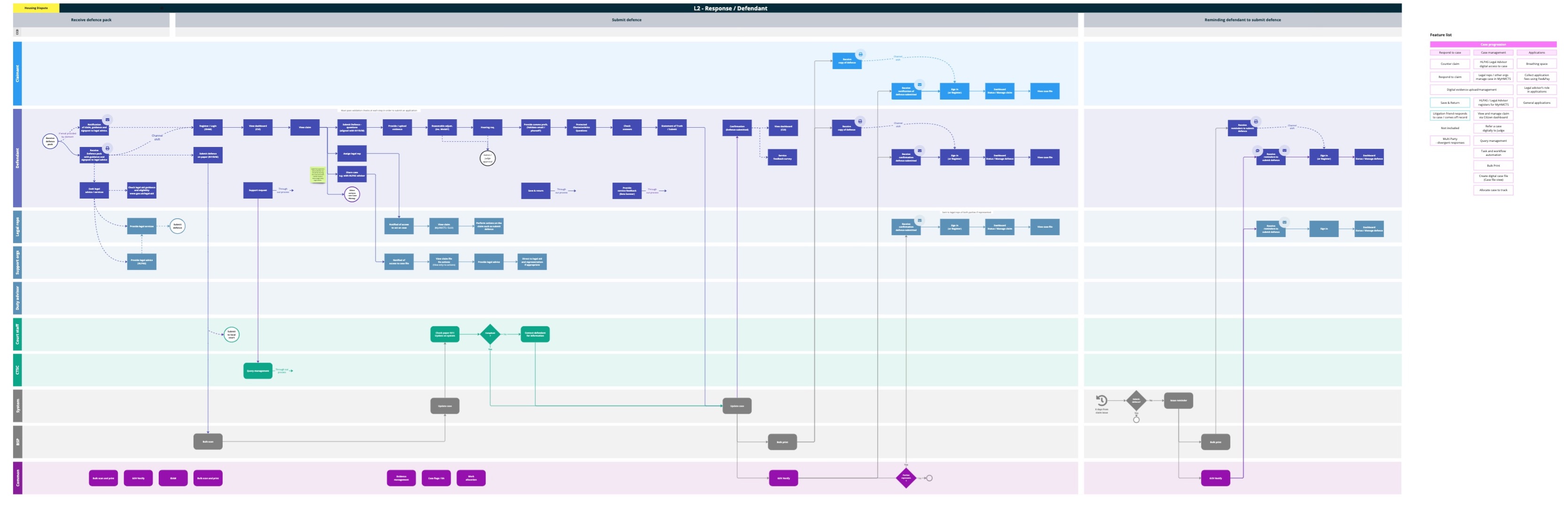Screen dimensions: 1568x508
Task: Click the email icon on the Notification of claim box
Action: (107, 120)
